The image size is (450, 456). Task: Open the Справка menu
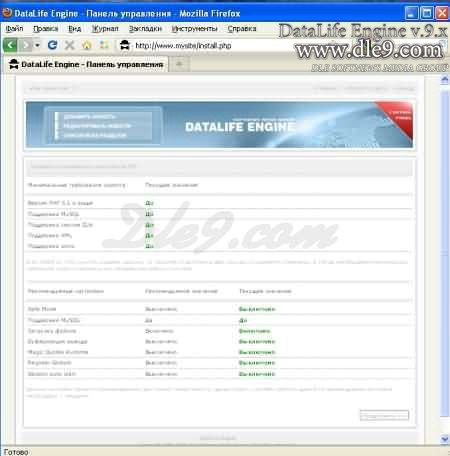click(x=242, y=29)
